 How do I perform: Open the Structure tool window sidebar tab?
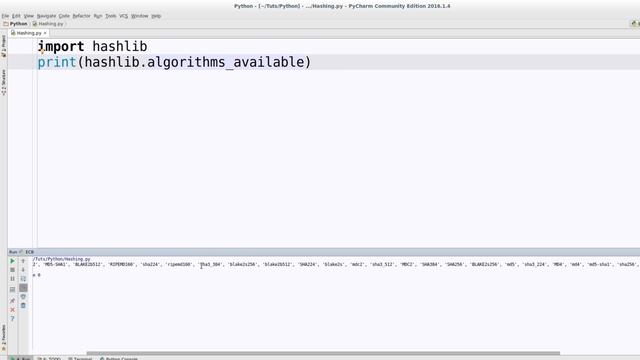click(4, 82)
